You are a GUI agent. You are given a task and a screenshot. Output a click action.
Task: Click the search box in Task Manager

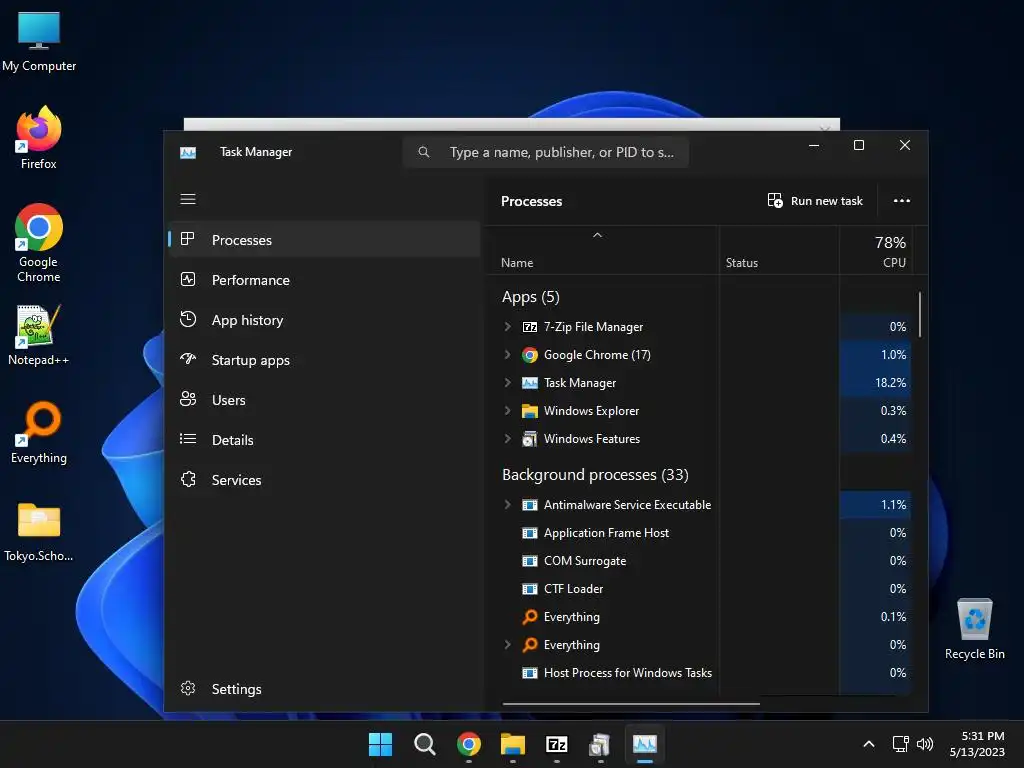point(546,152)
